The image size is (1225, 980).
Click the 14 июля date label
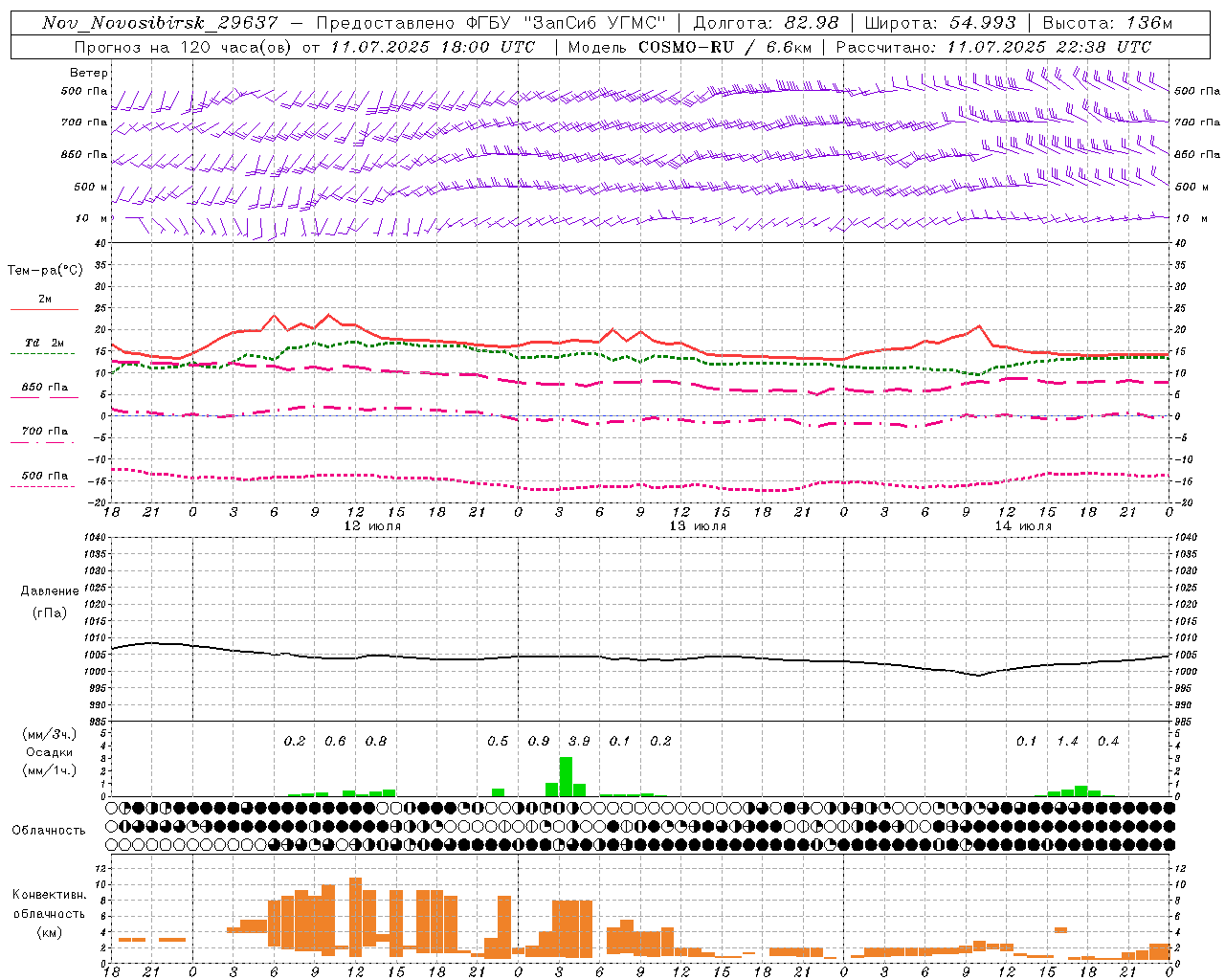coord(1023,526)
